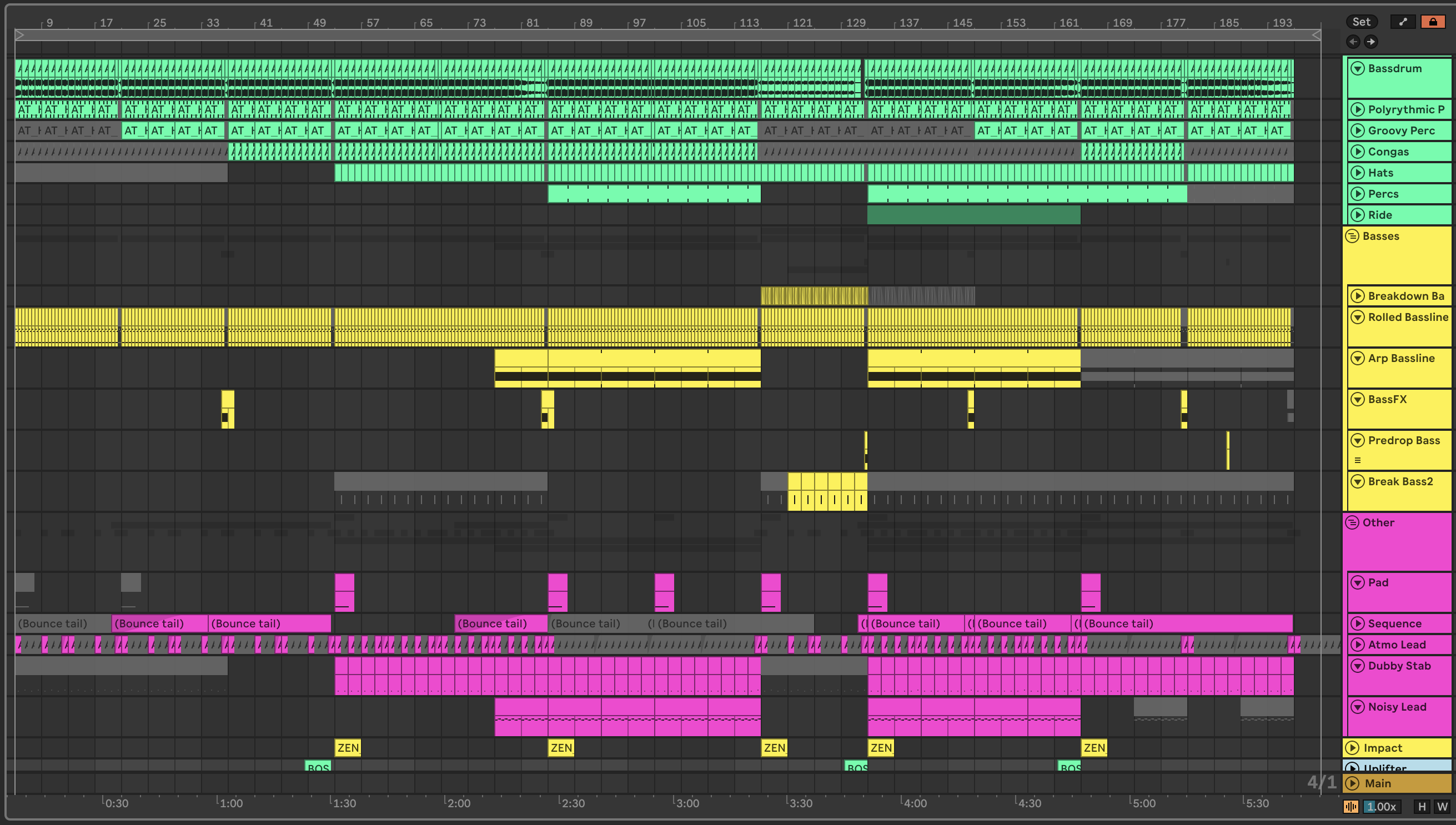Viewport: 1456px width, 825px height.
Task: Unfold the Ride track
Action: tap(1357, 215)
